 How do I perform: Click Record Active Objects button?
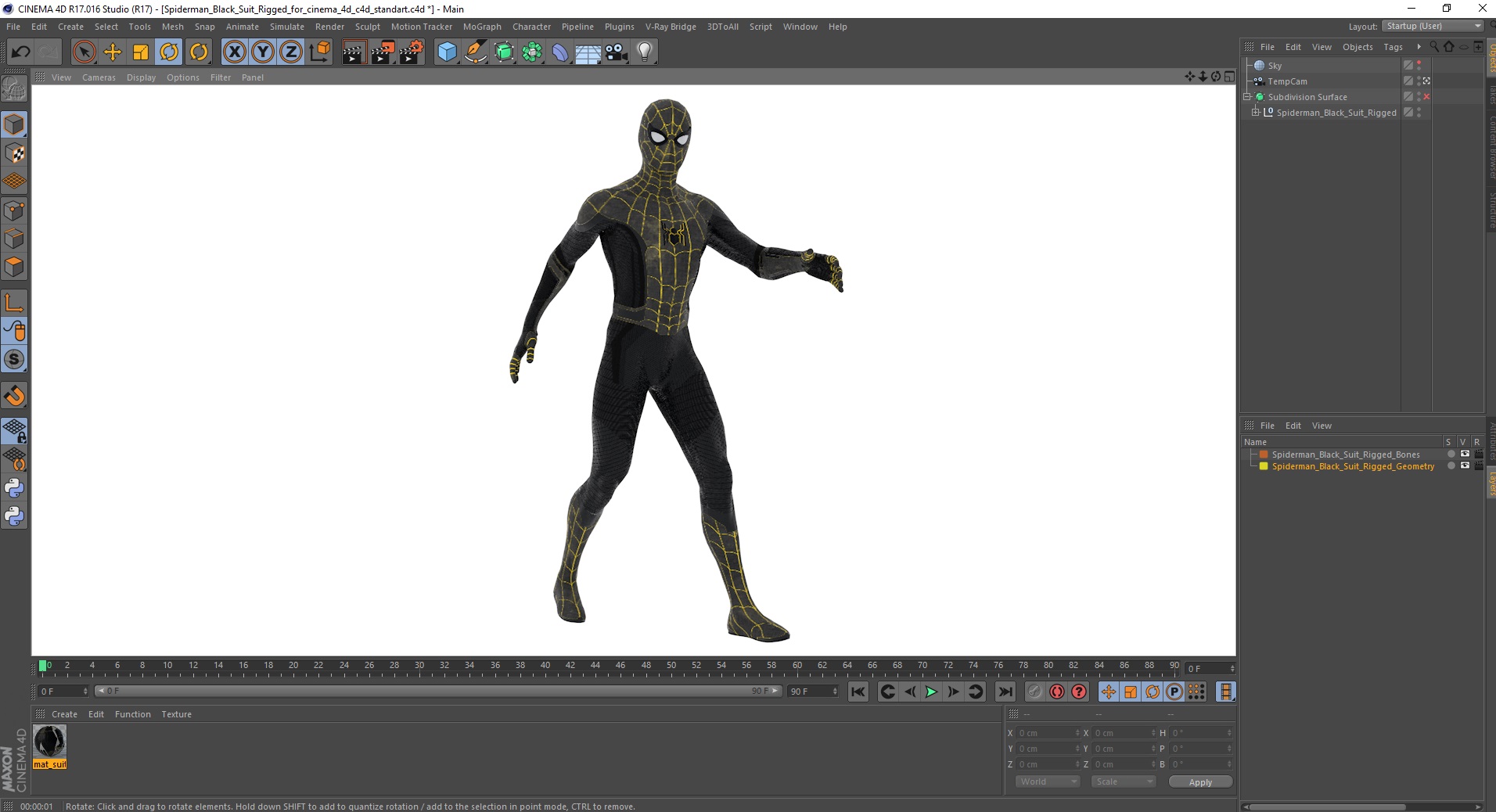point(1034,692)
